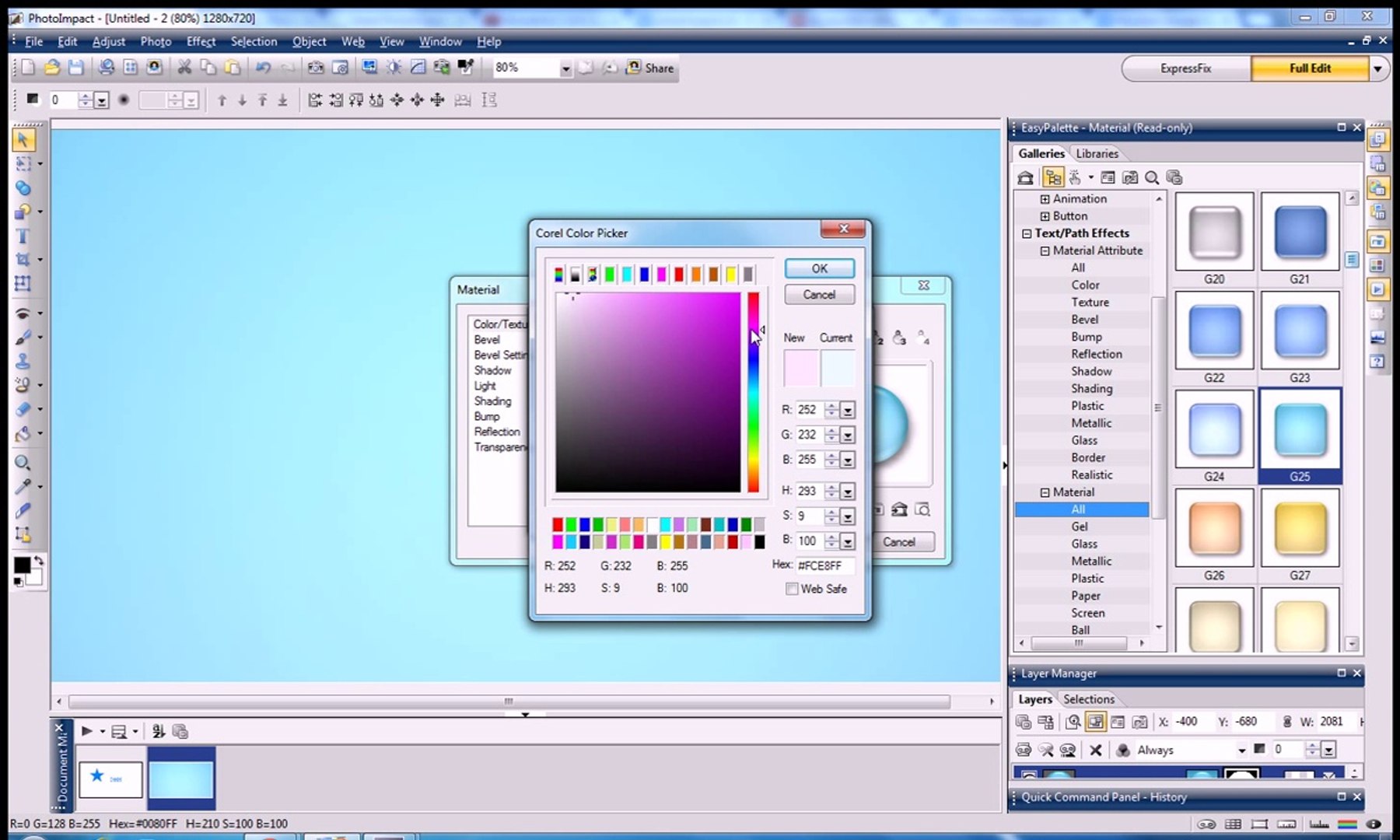This screenshot has width=1400, height=840.
Task: Collapse the Text/Path Effects tree node
Action: coord(1027,234)
